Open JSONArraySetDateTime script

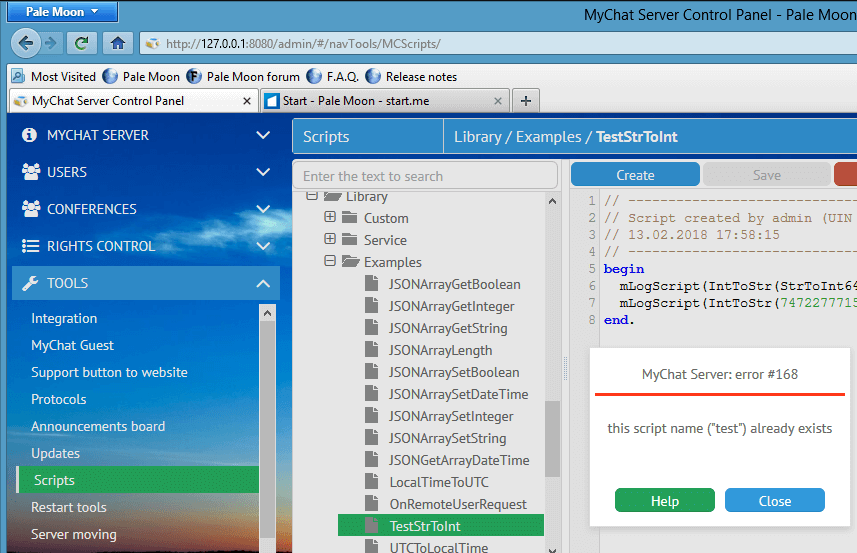pyautogui.click(x=459, y=394)
